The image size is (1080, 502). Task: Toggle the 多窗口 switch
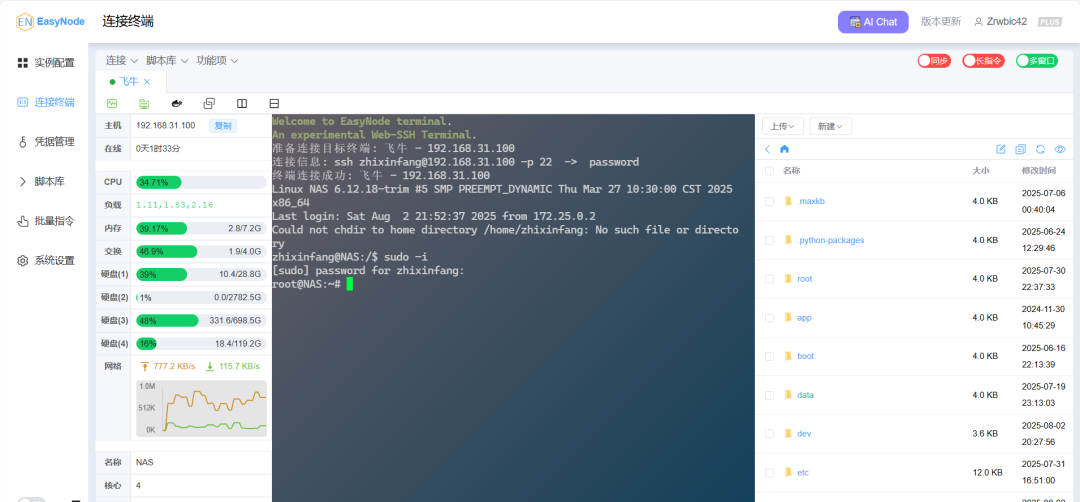[x=1037, y=61]
